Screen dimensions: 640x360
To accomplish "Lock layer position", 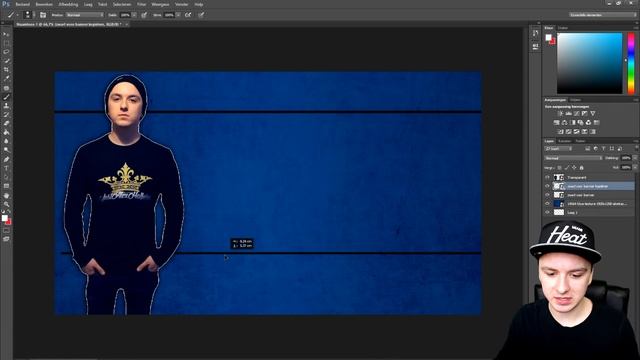I will 574,167.
